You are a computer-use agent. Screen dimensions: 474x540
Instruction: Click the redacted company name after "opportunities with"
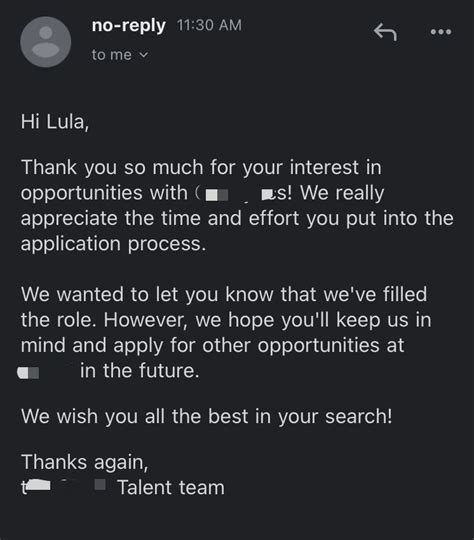pyautogui.click(x=240, y=194)
